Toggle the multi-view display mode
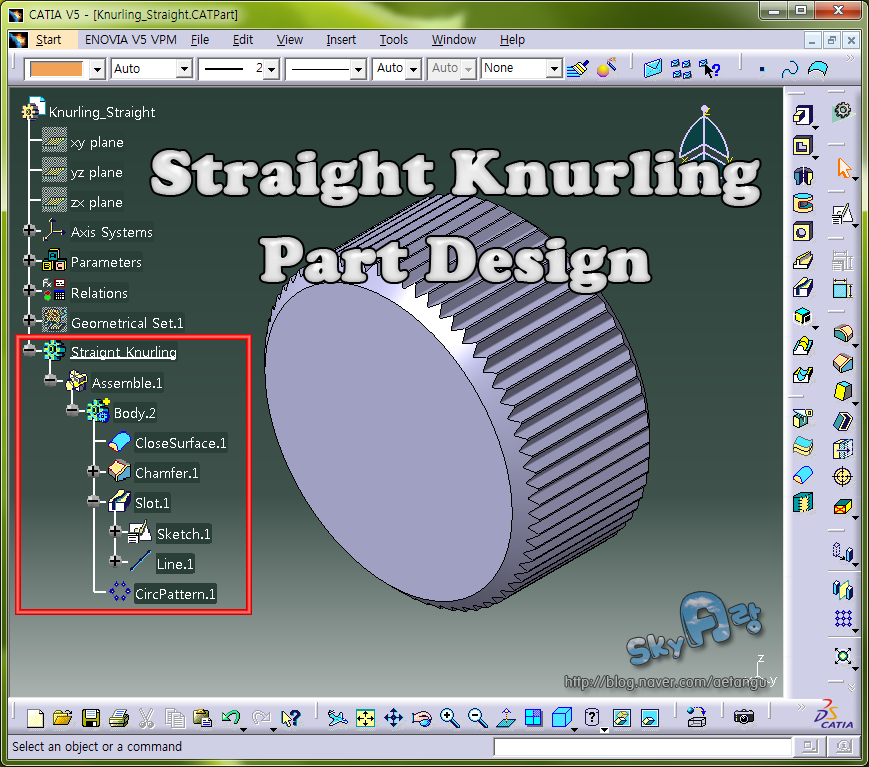869x767 pixels. click(534, 716)
